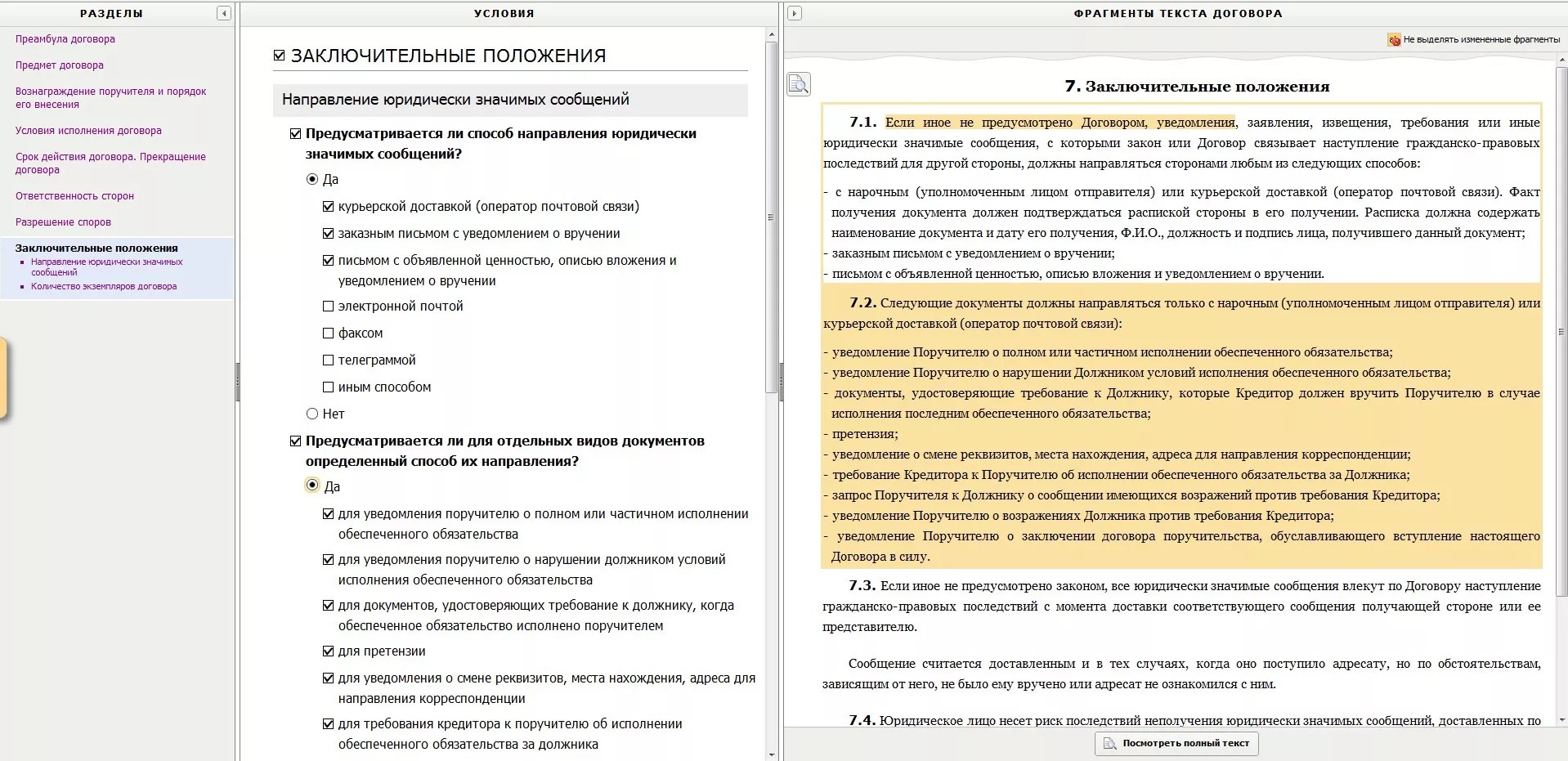This screenshot has height=761, width=1568.
Task: Jump to Количество экземпляров договора subsection
Action: click(x=104, y=287)
